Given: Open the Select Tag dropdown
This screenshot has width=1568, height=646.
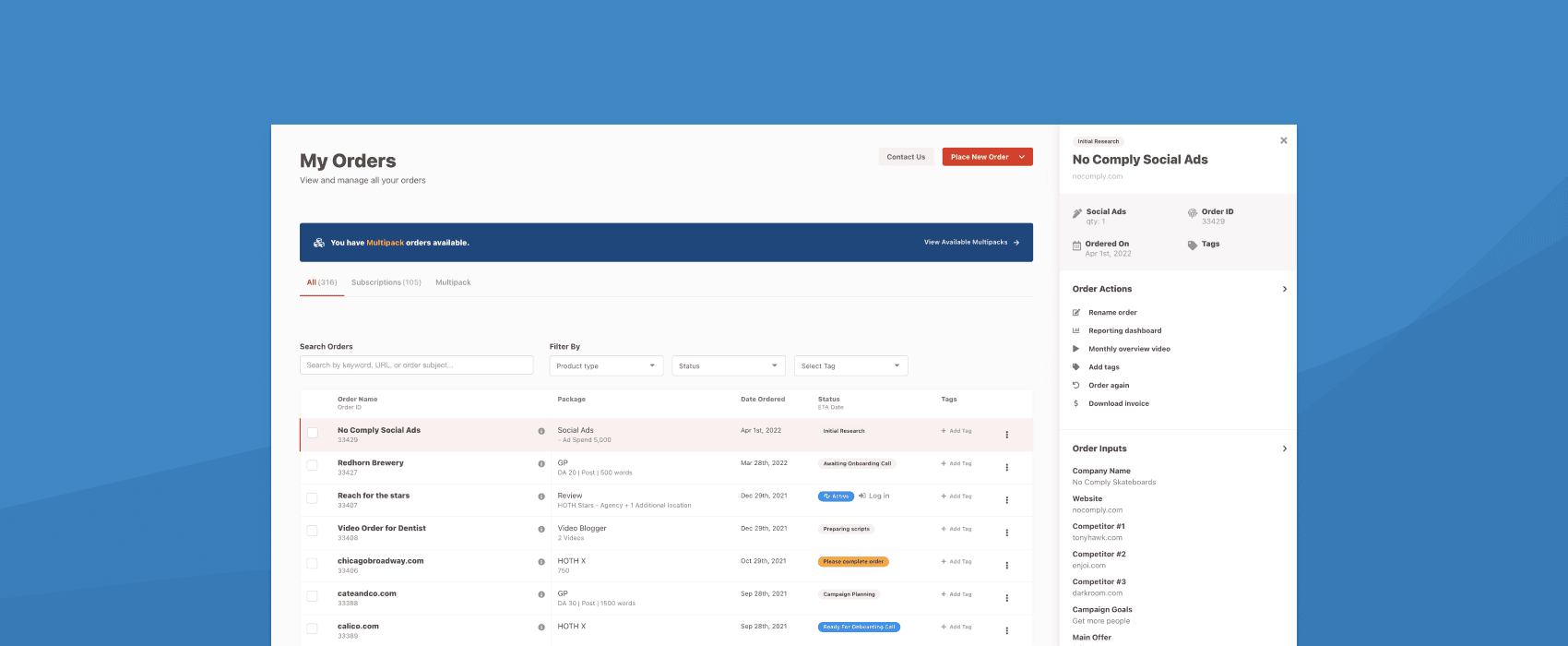Looking at the screenshot, I should [851, 365].
